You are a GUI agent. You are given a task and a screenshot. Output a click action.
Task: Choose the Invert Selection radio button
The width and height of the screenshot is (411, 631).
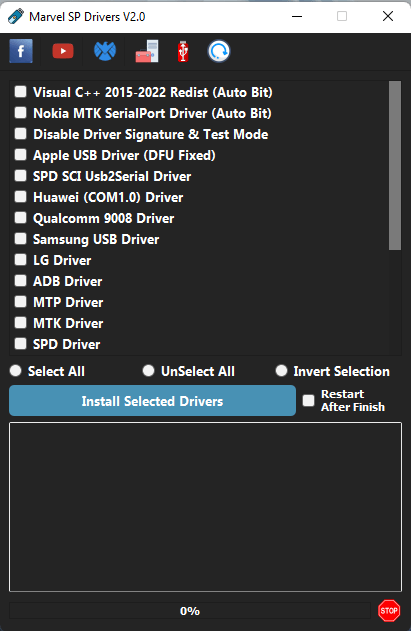(281, 371)
